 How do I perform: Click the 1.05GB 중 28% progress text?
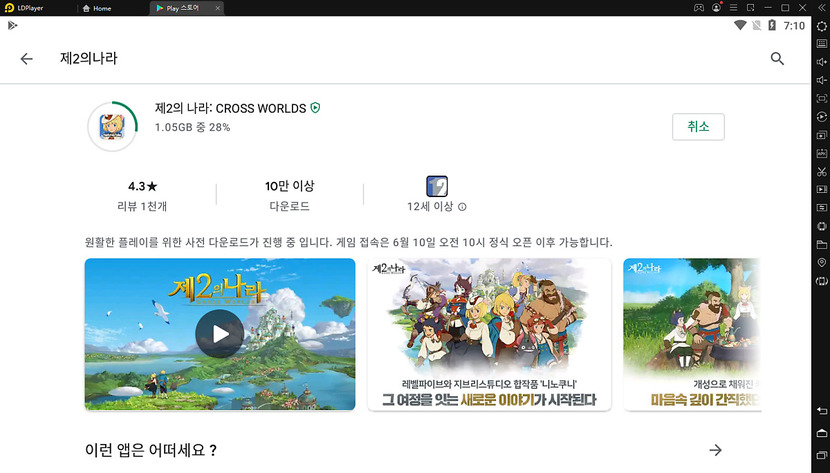pos(193,128)
